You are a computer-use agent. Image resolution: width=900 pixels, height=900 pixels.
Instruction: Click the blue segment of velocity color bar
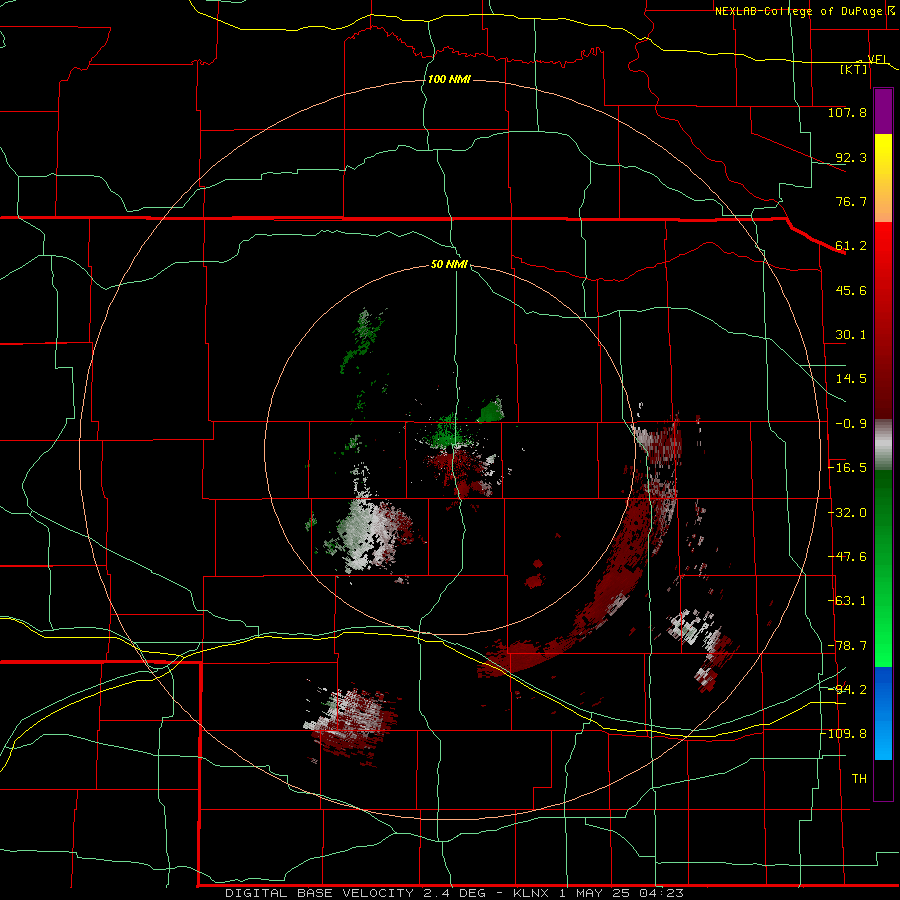pyautogui.click(x=883, y=713)
